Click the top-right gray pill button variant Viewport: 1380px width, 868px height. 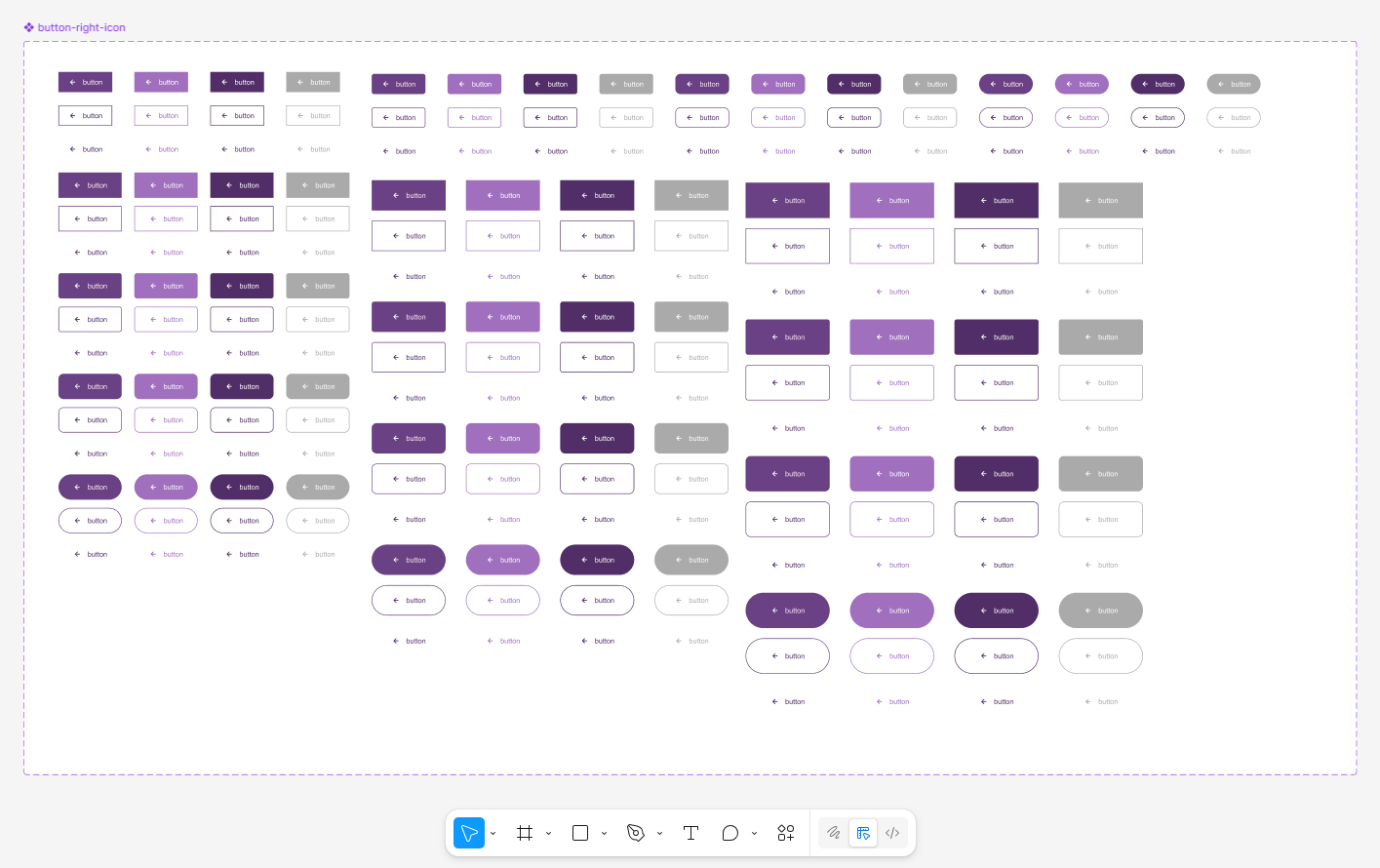[x=1234, y=84]
